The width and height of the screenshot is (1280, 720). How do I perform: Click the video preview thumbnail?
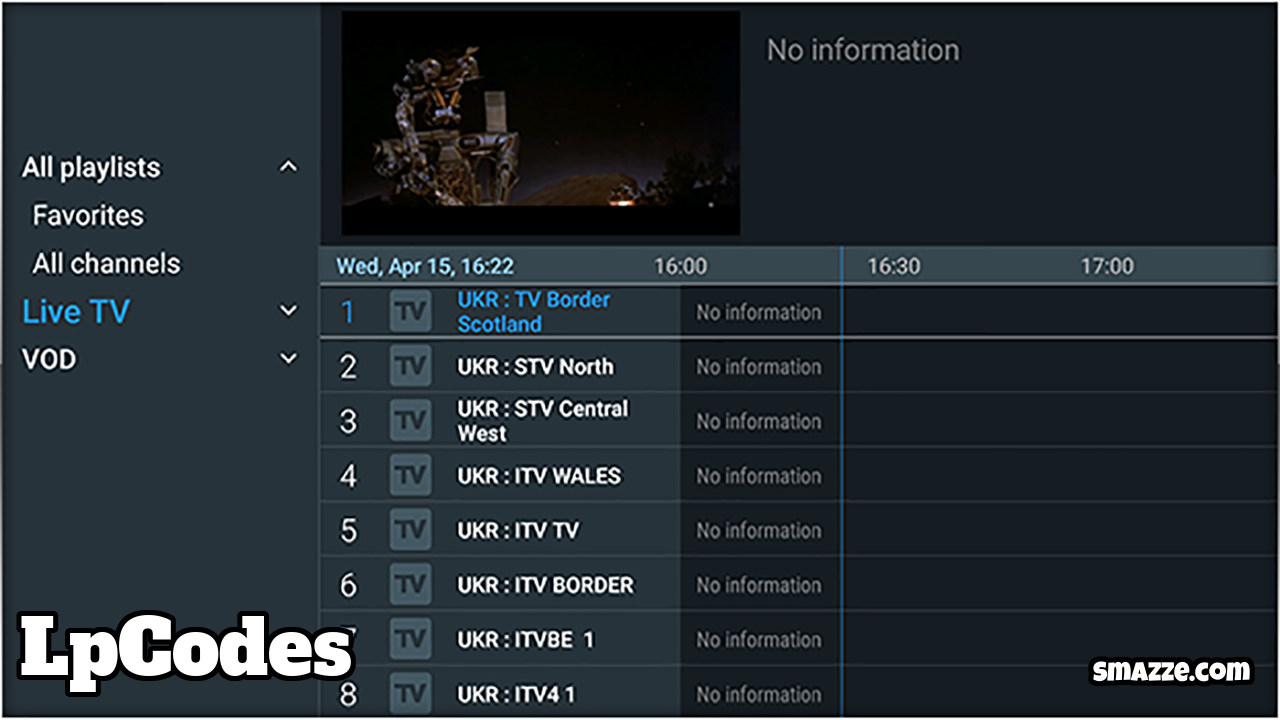click(541, 123)
